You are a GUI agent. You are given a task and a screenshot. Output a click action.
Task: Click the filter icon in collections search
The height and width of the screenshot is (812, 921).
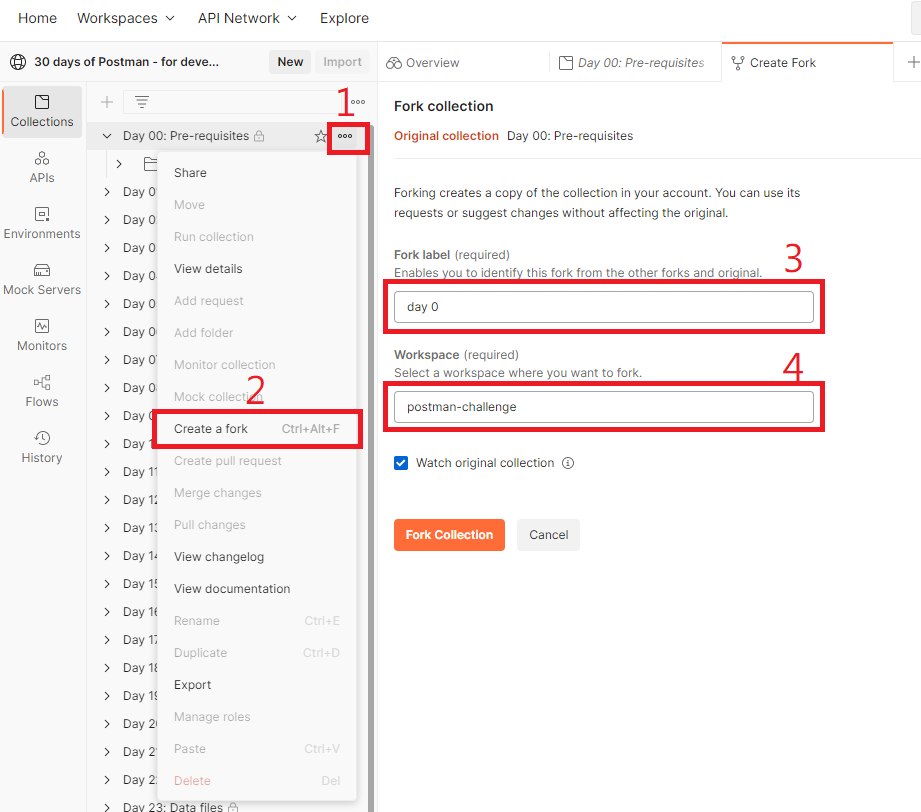[x=142, y=102]
